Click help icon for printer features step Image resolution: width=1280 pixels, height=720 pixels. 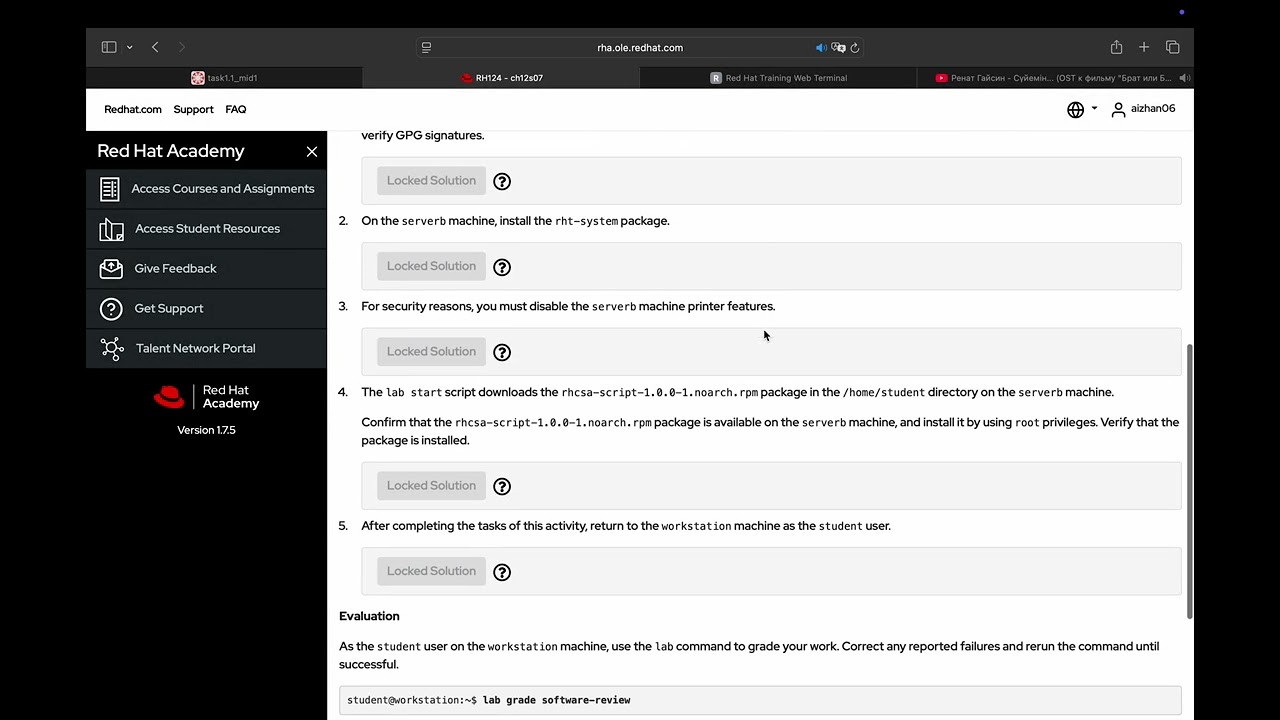[502, 352]
